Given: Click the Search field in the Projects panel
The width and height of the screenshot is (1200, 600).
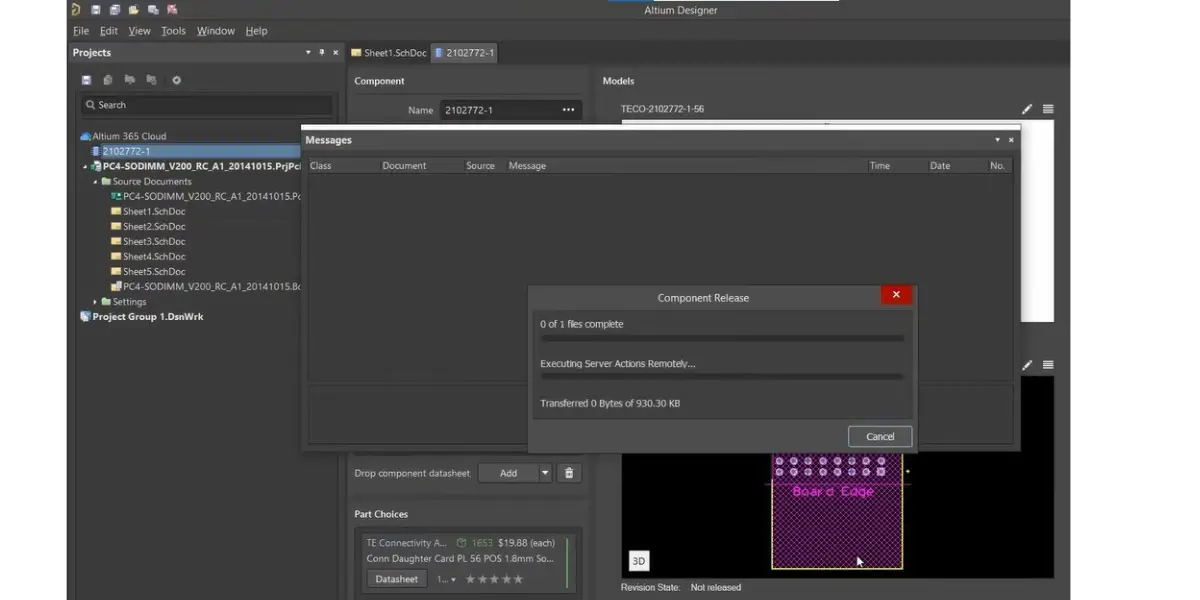Looking at the screenshot, I should pos(206,105).
